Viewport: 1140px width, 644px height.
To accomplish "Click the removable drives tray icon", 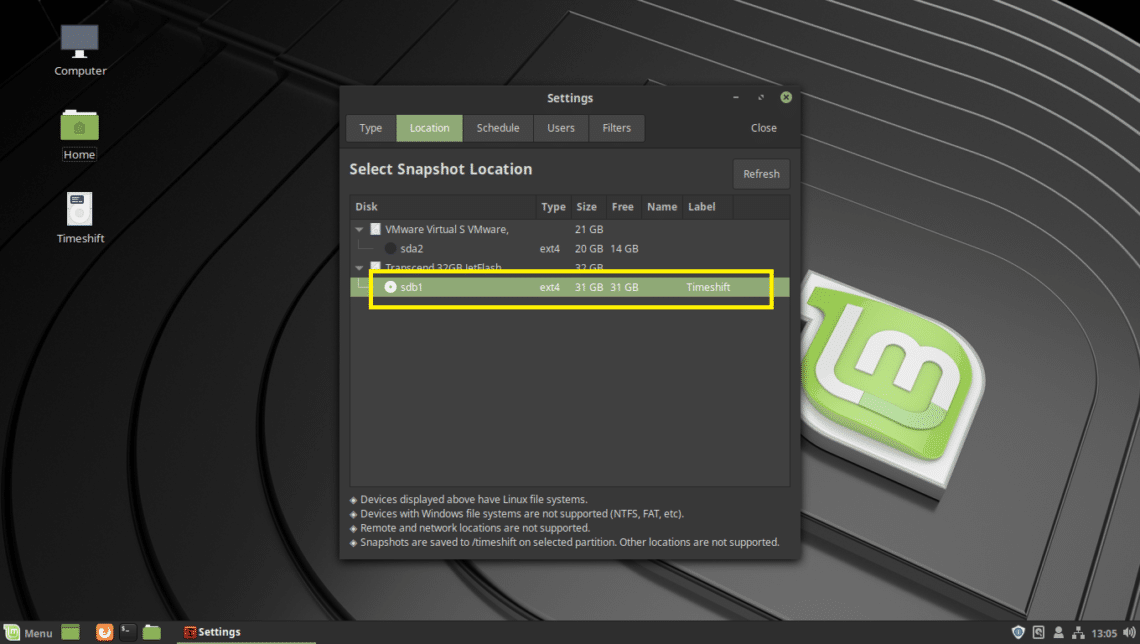I will [x=1038, y=632].
